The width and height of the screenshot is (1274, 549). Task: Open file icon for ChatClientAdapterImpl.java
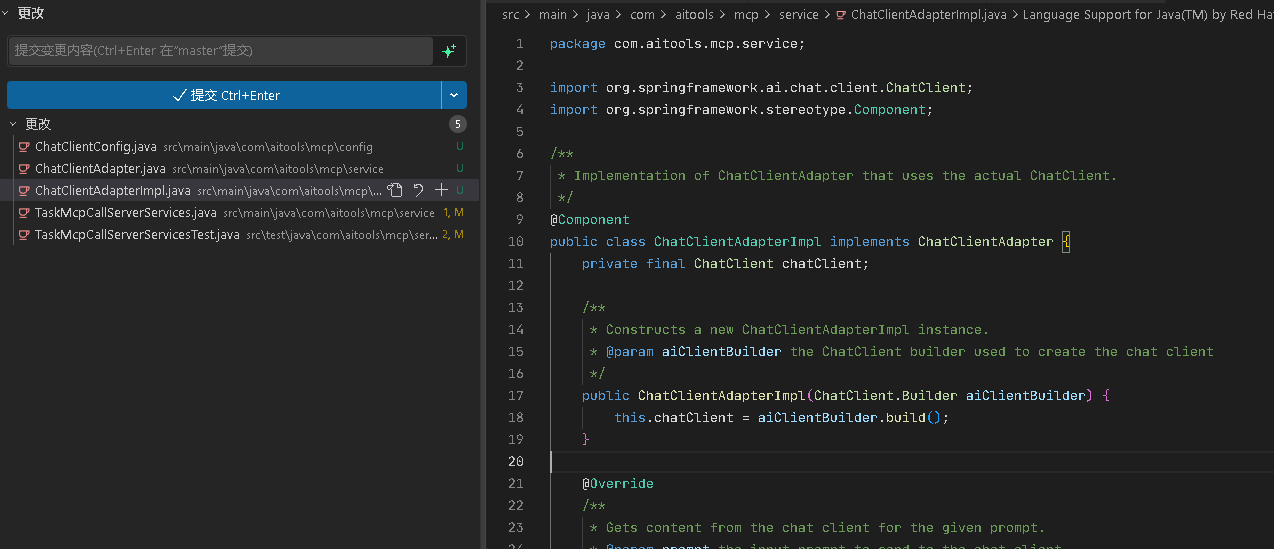click(x=396, y=190)
